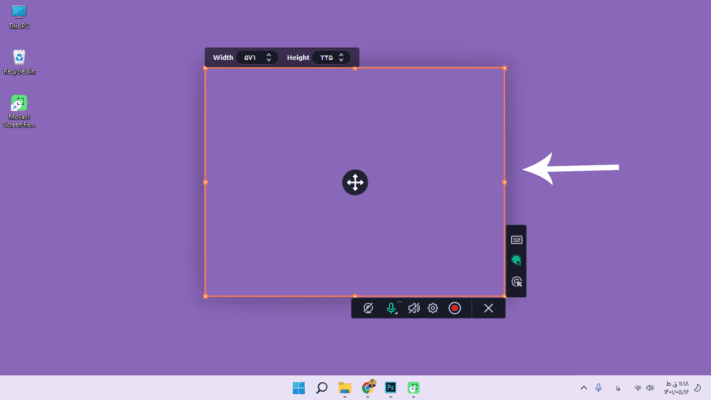Open Photoshop from the taskbar
The height and width of the screenshot is (400, 711).
pyautogui.click(x=391, y=388)
